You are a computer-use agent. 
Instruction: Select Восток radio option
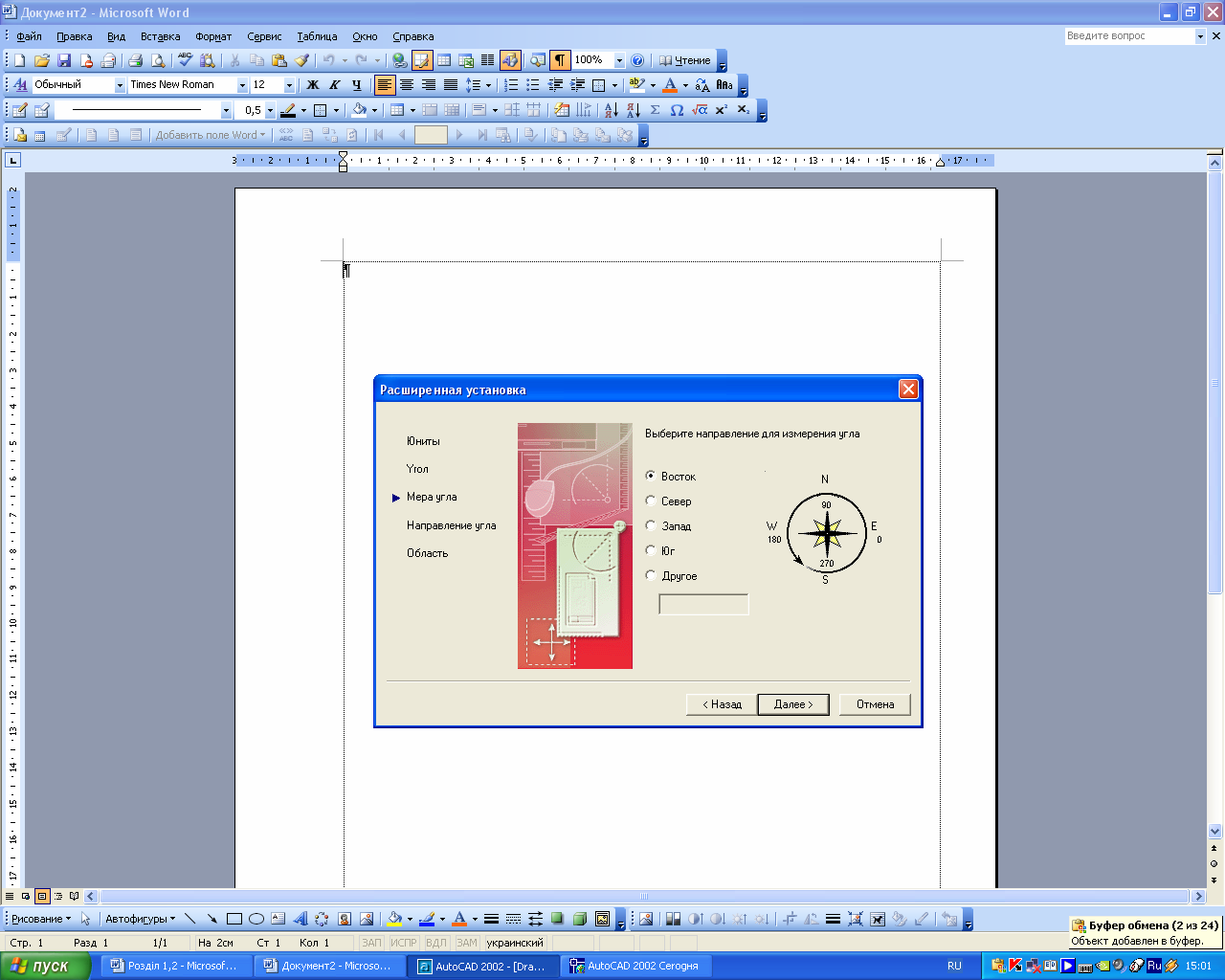point(651,476)
